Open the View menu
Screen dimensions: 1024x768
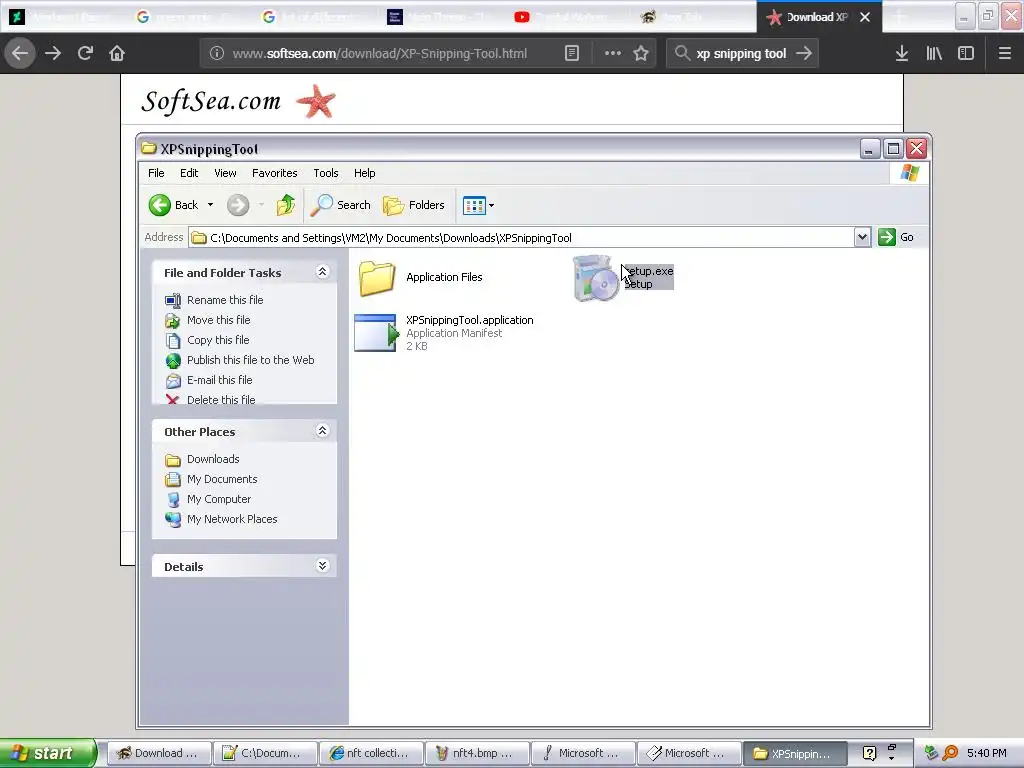225,173
